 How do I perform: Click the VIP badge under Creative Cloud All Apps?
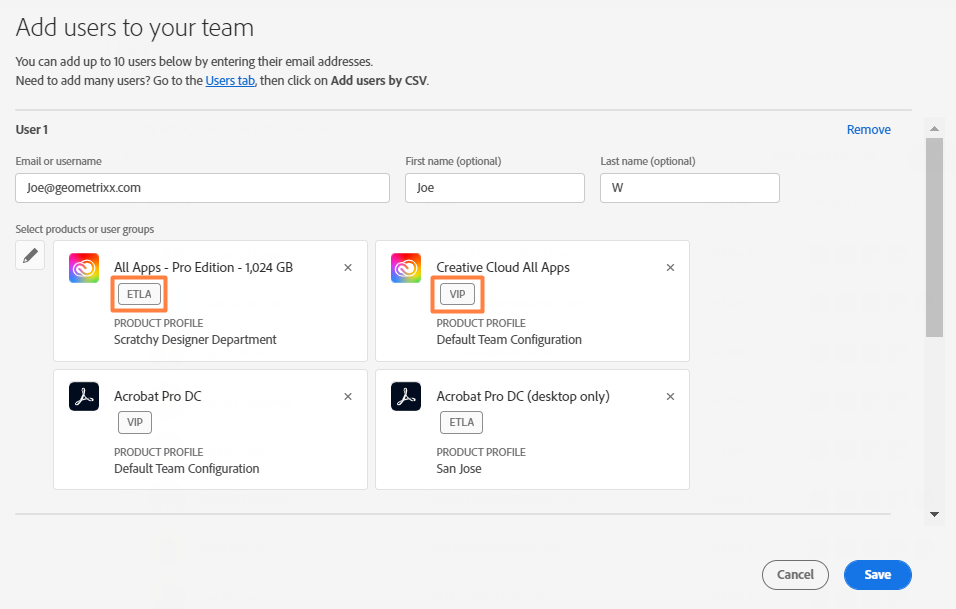pyautogui.click(x=457, y=294)
